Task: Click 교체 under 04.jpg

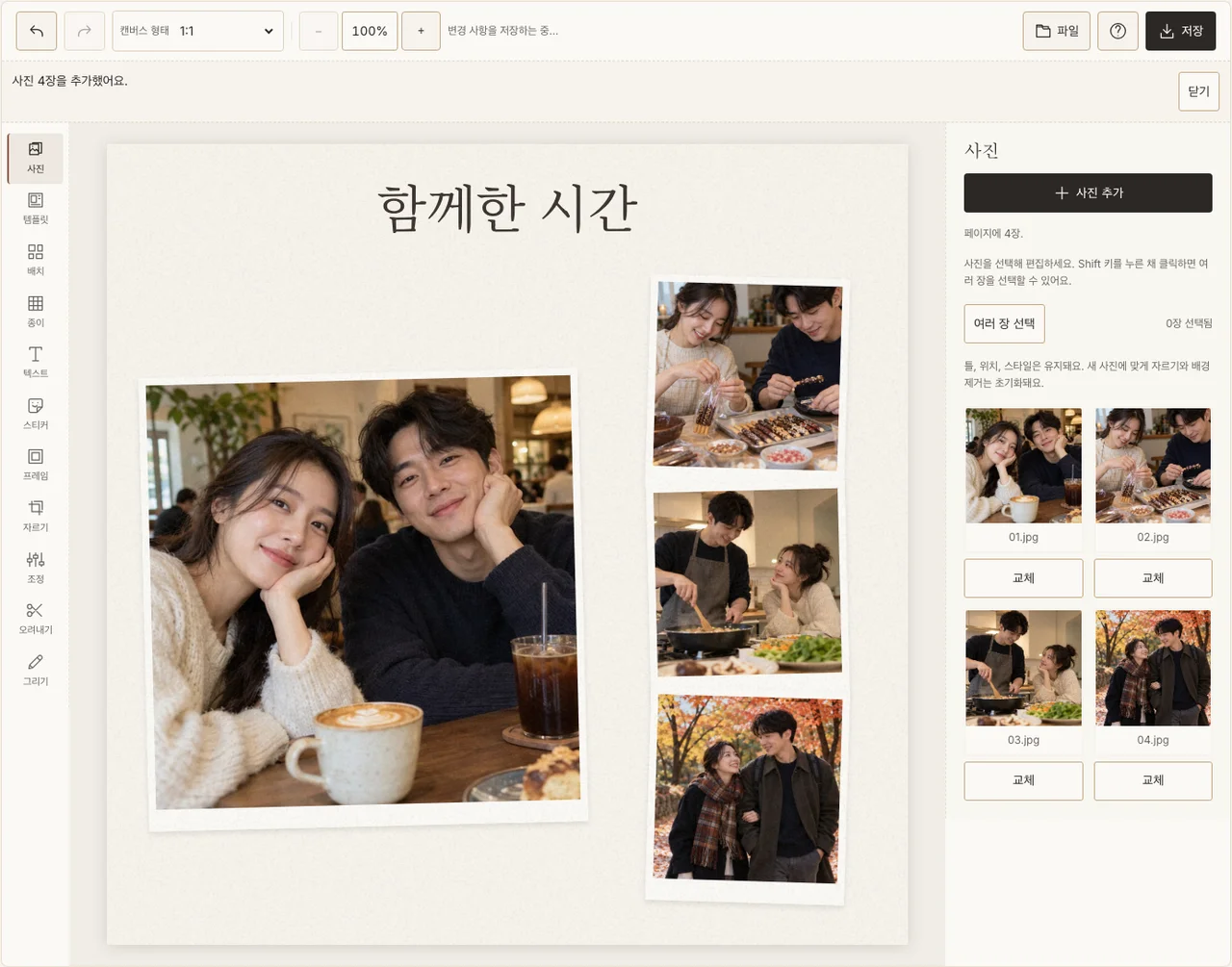Action: [1153, 780]
